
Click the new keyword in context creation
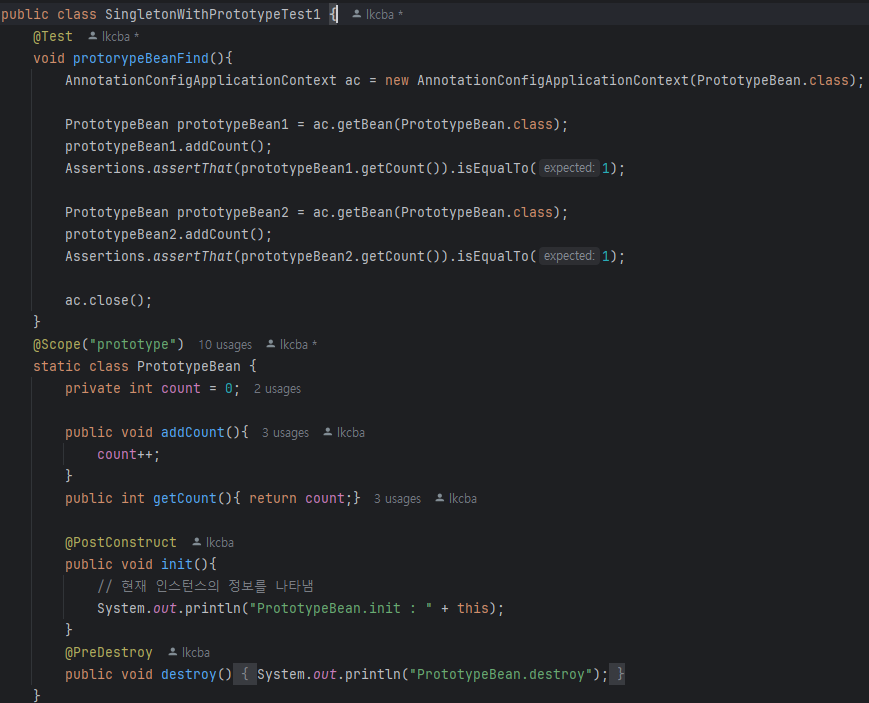[397, 80]
